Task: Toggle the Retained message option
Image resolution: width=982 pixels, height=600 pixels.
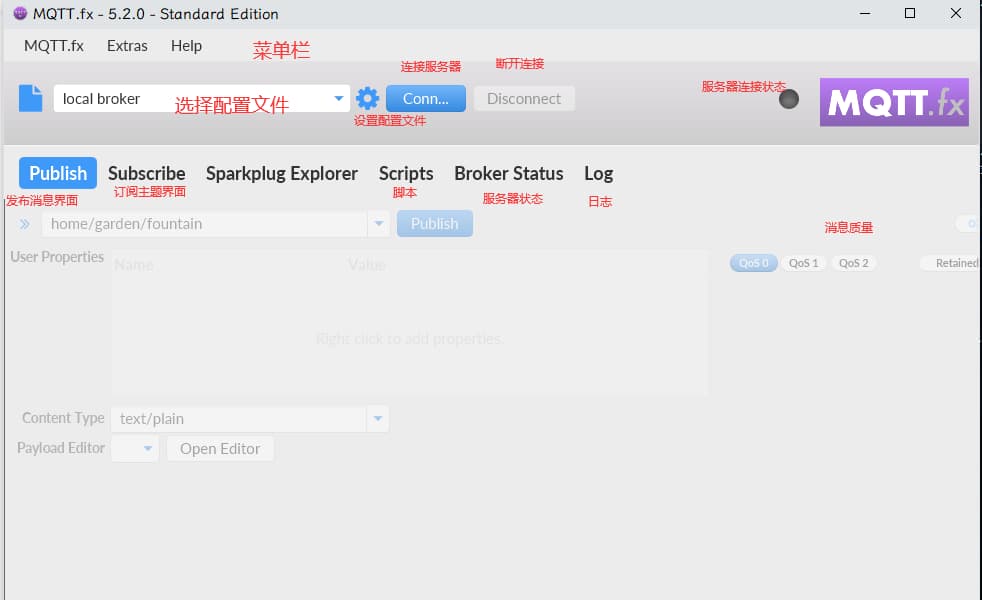Action: pyautogui.click(x=950, y=263)
